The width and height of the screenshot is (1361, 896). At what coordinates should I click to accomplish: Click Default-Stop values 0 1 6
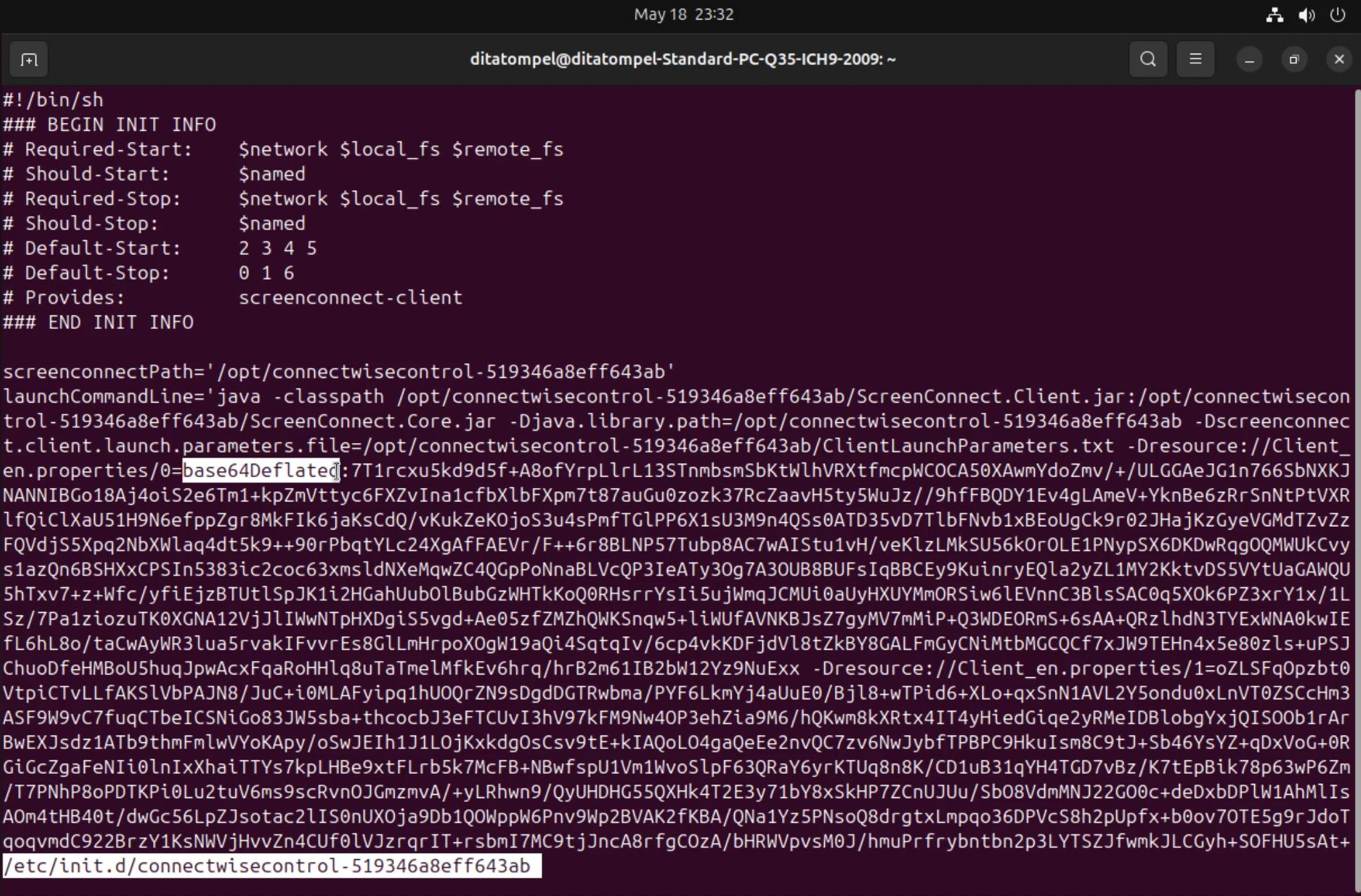266,273
